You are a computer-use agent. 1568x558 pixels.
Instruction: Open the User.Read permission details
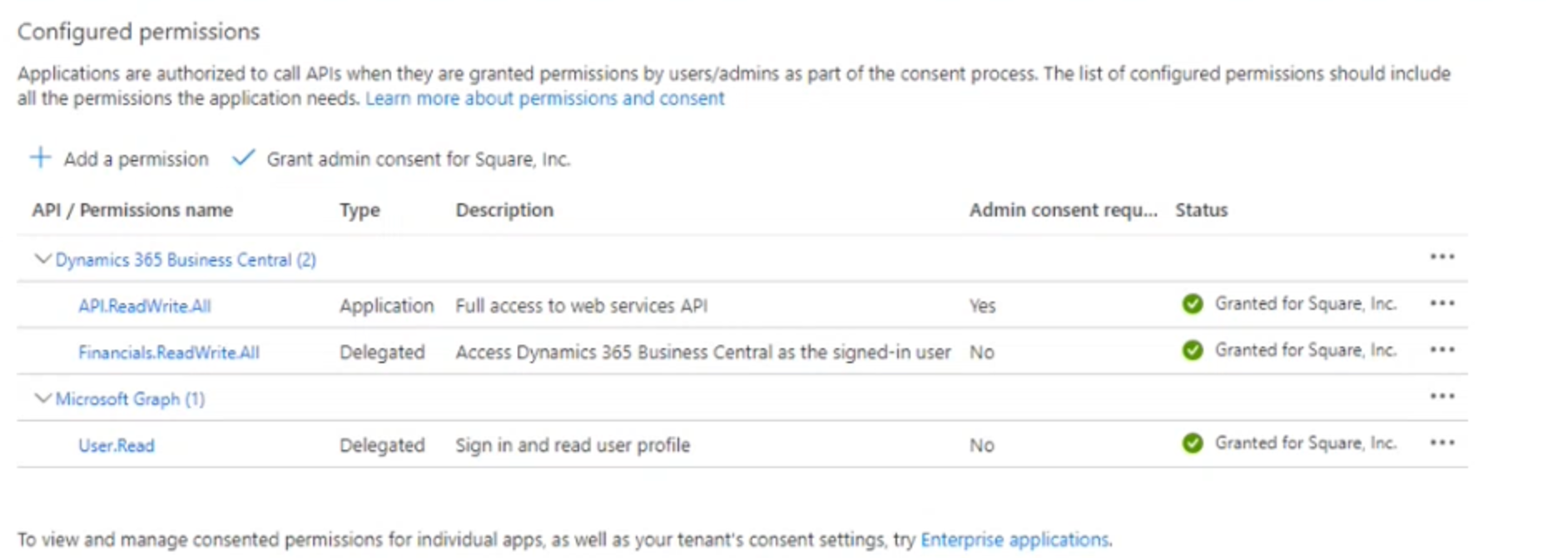[117, 446]
